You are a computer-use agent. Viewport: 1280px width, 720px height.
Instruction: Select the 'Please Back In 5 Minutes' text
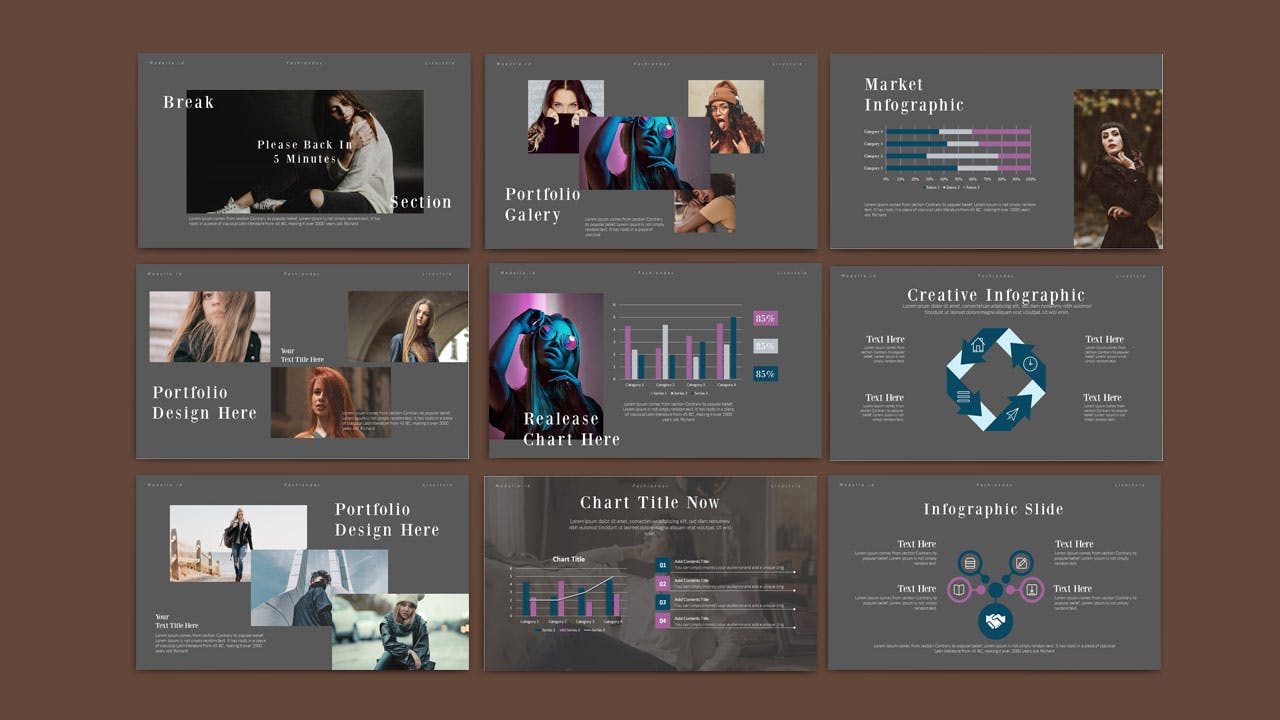(304, 151)
